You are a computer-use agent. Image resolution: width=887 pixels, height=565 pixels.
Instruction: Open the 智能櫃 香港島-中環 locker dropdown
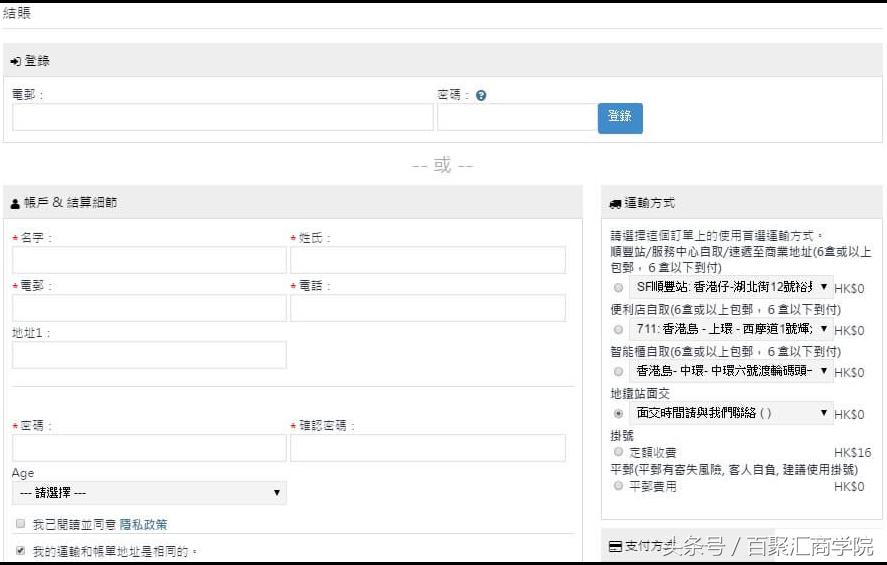731,371
